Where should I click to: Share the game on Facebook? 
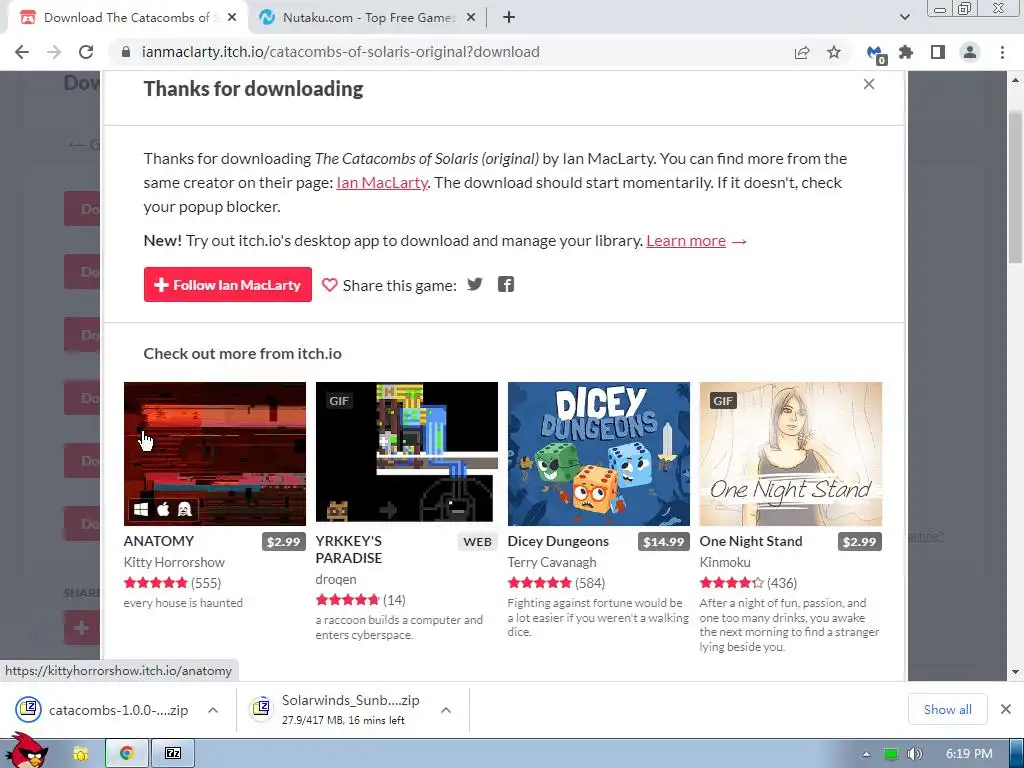[x=505, y=284]
